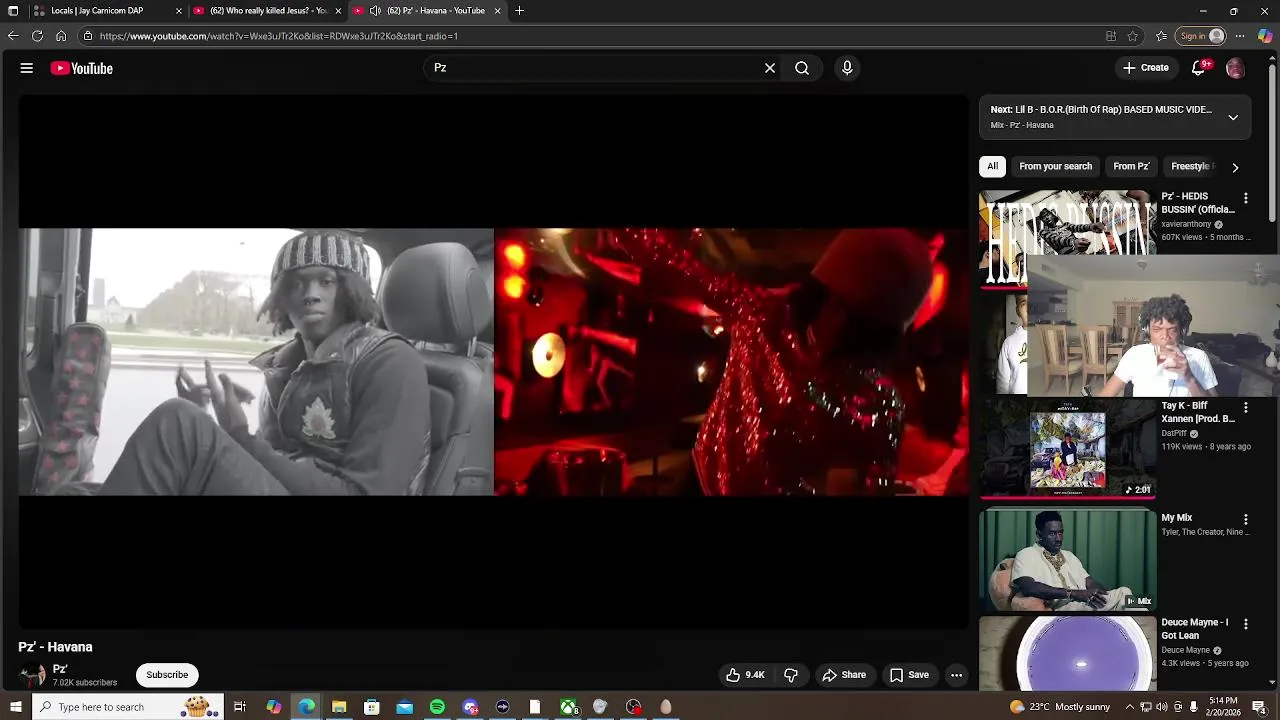The image size is (1280, 720).
Task: Open options menu for My Mix
Action: click(x=1245, y=520)
